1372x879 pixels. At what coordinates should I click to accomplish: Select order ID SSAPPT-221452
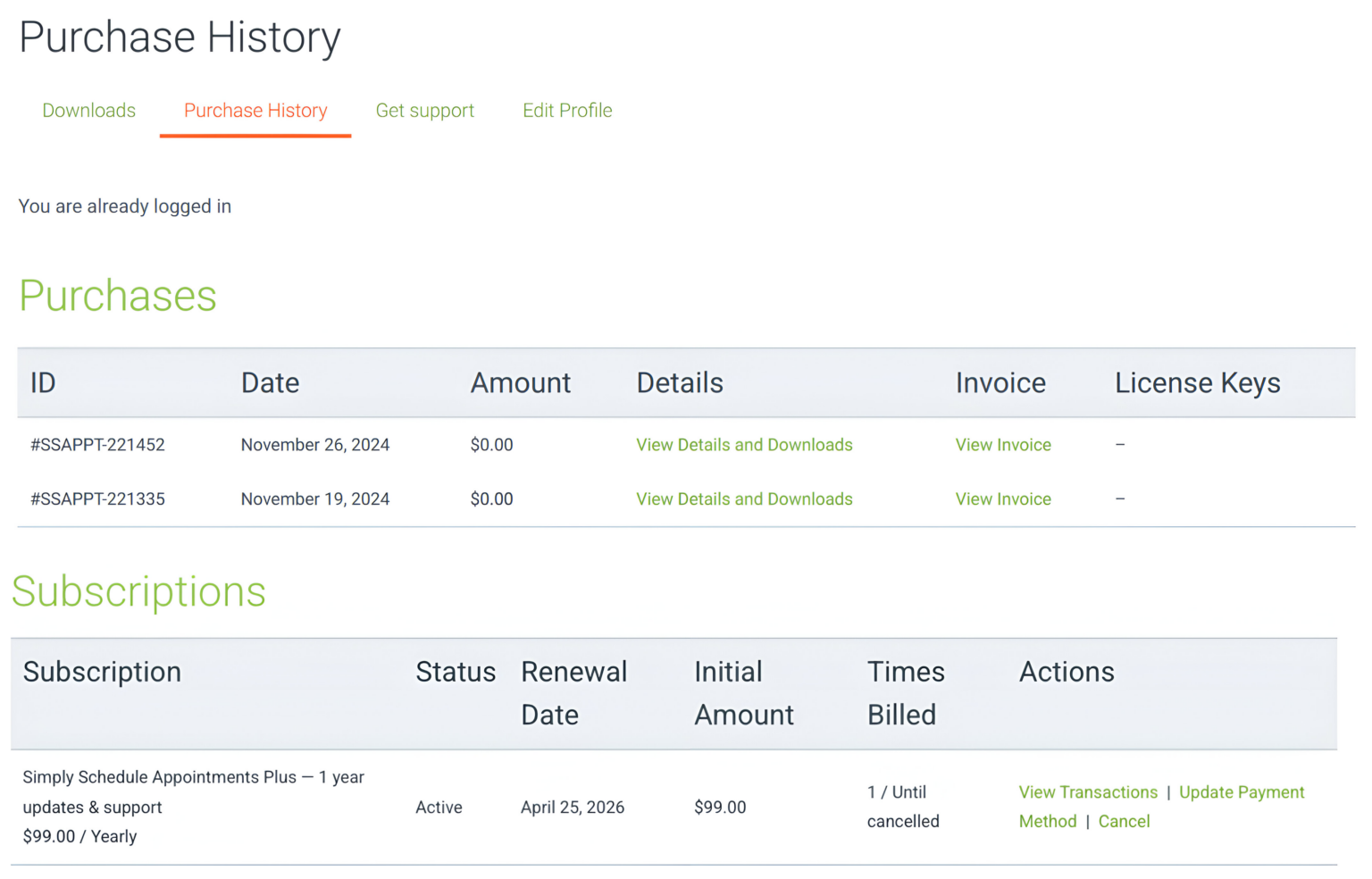[98, 444]
